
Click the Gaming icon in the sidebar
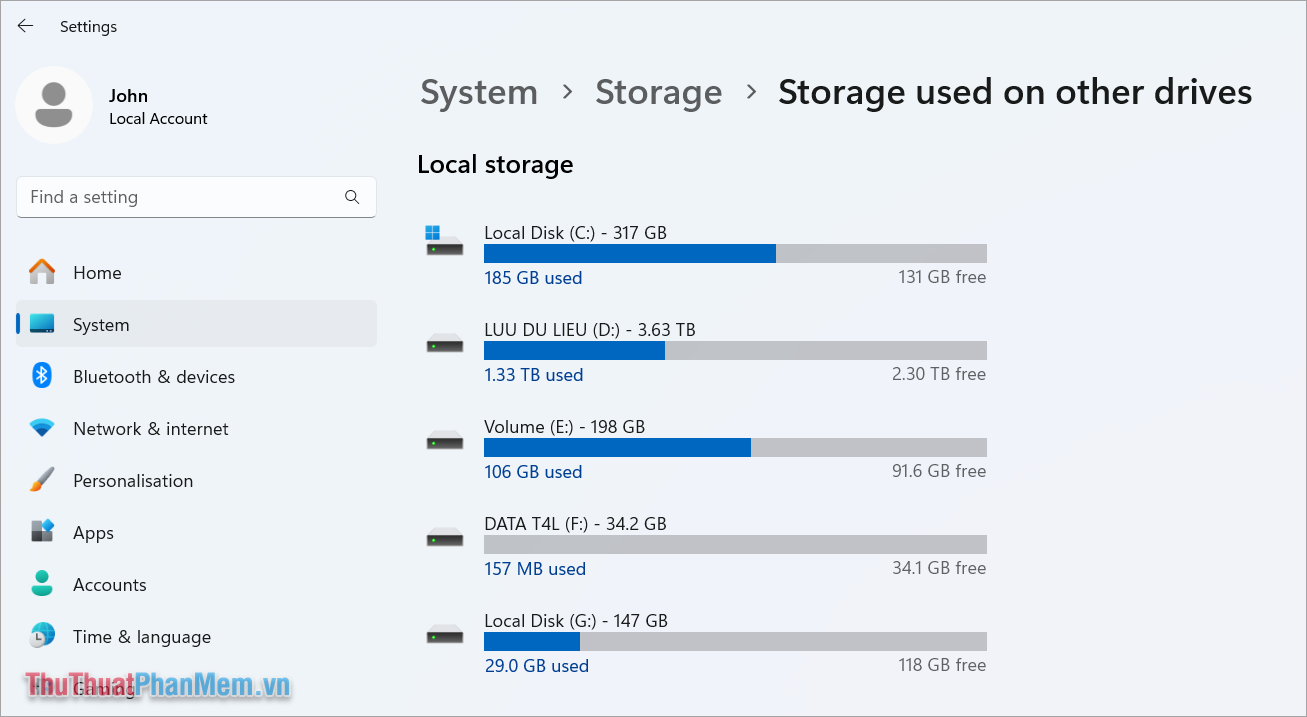pyautogui.click(x=41, y=688)
